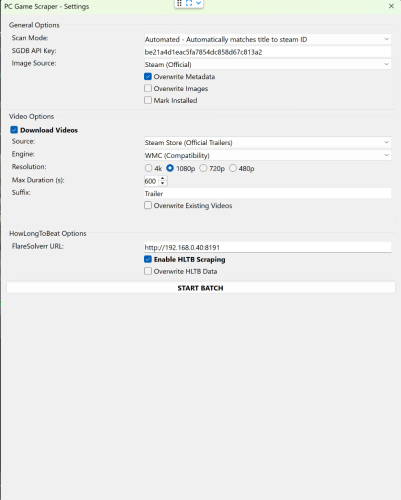The image size is (401, 500).
Task: Click the START BATCH button
Action: pos(201,288)
